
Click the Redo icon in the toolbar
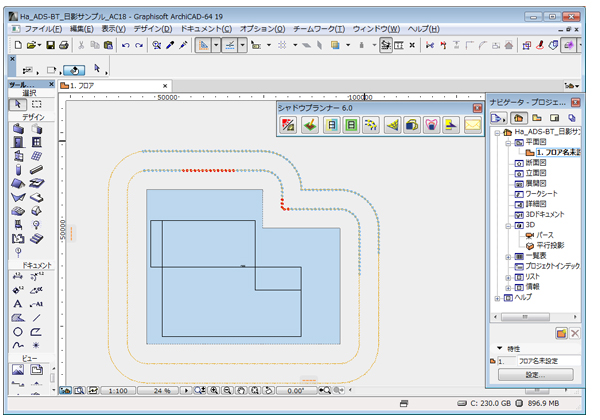click(x=139, y=45)
